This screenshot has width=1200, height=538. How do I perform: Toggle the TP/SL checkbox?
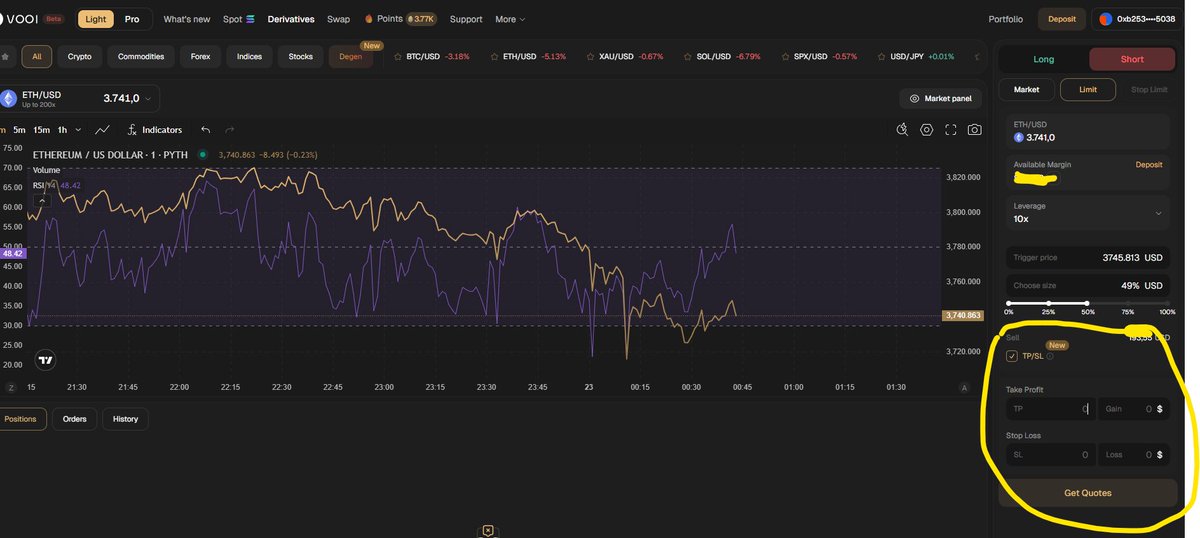tap(1012, 356)
